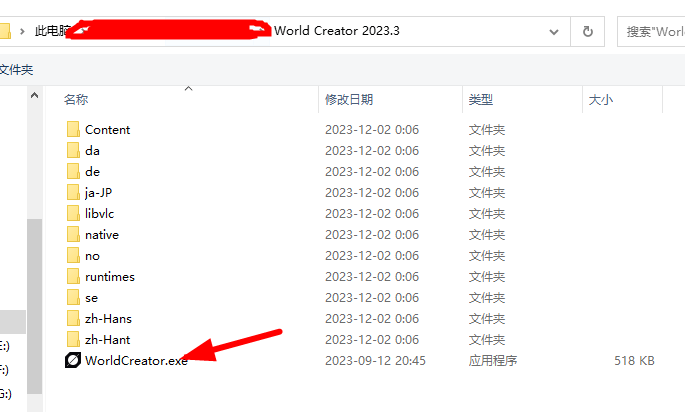Click World Creator 2023.3 in address bar
The image size is (685, 412).
[336, 31]
